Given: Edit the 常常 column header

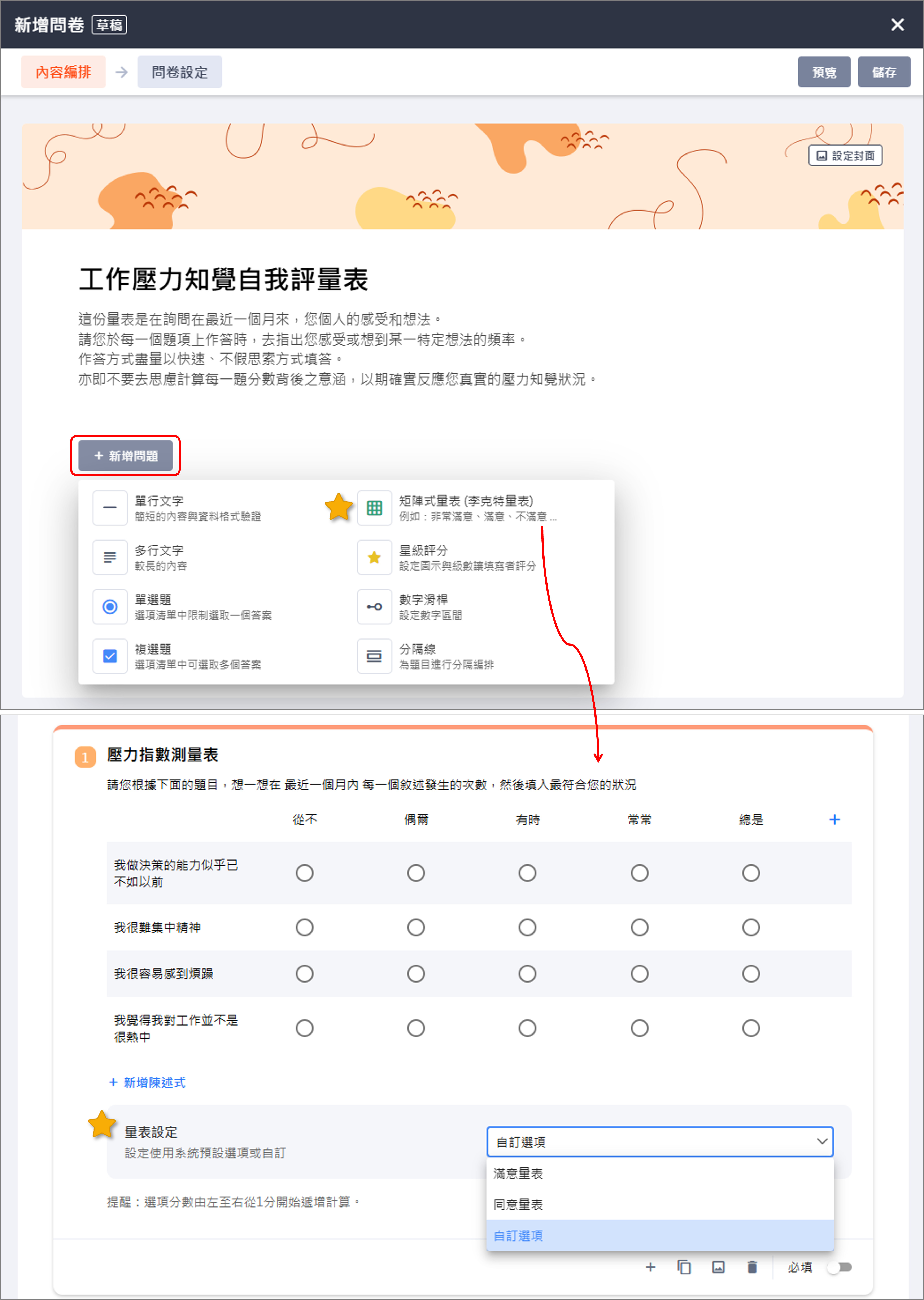Looking at the screenshot, I should [x=640, y=820].
